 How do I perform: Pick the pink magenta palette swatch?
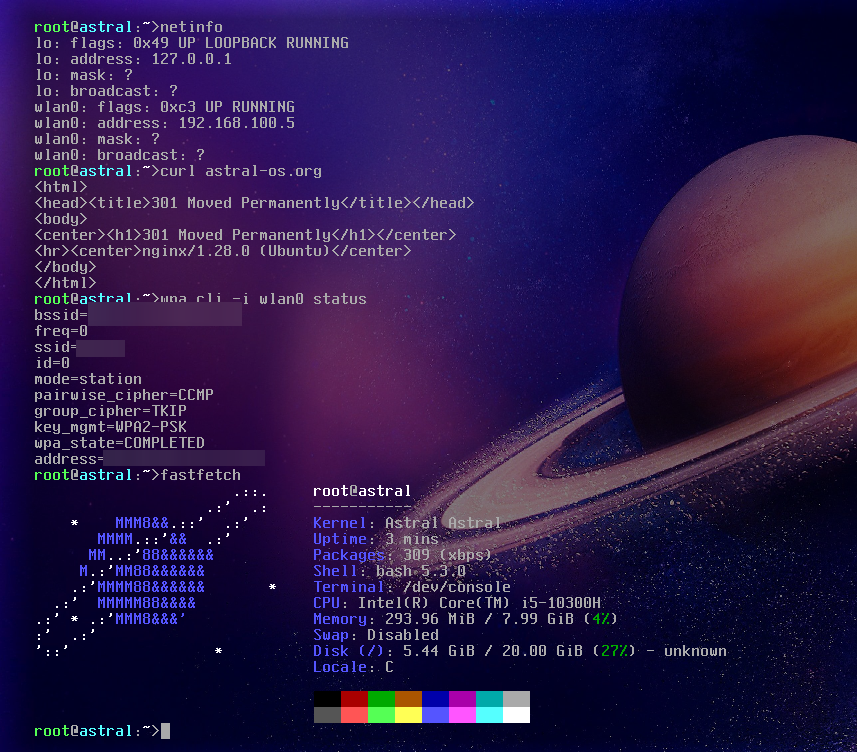tap(462, 715)
